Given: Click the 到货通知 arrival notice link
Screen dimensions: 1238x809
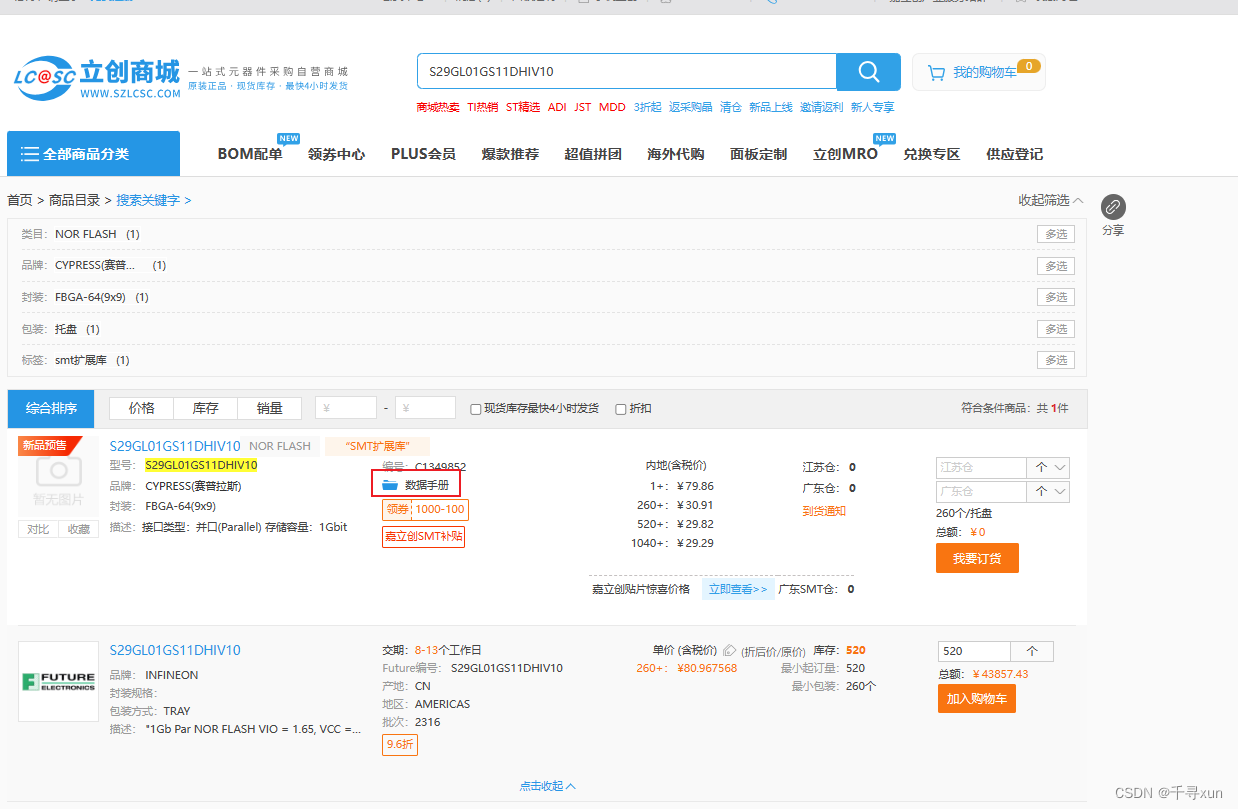Looking at the screenshot, I should coord(824,511).
